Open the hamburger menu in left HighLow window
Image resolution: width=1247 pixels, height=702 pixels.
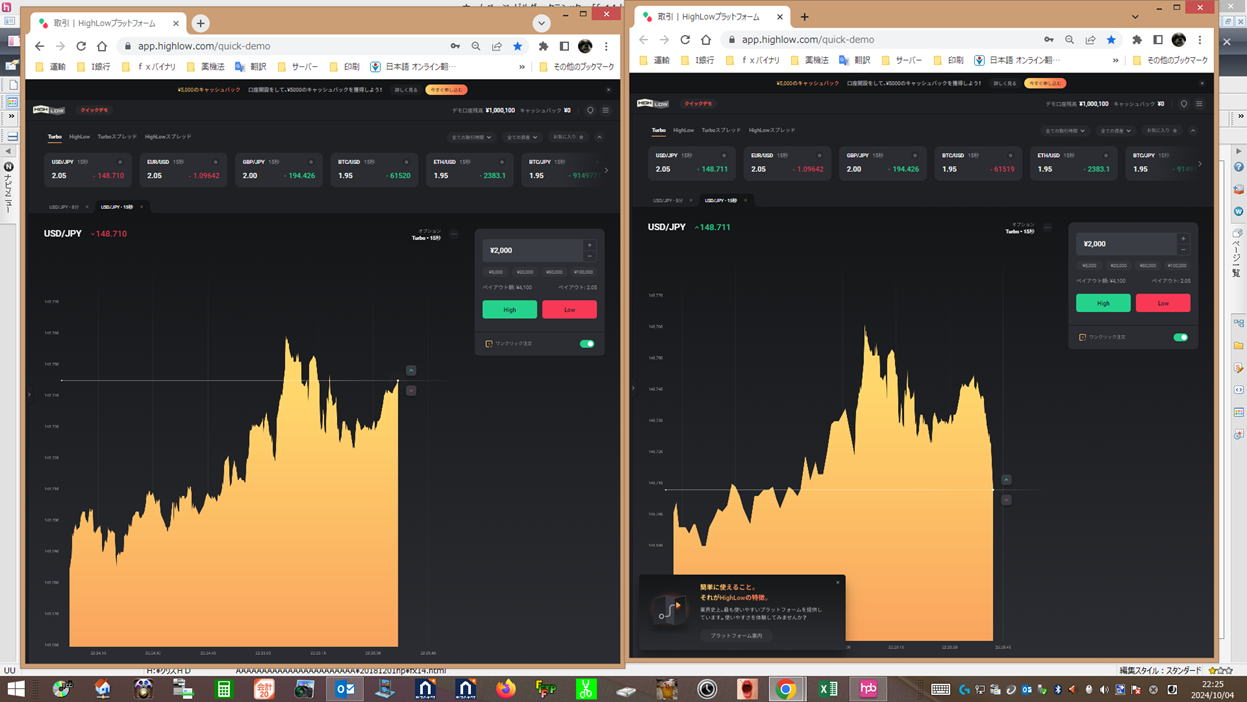[605, 110]
